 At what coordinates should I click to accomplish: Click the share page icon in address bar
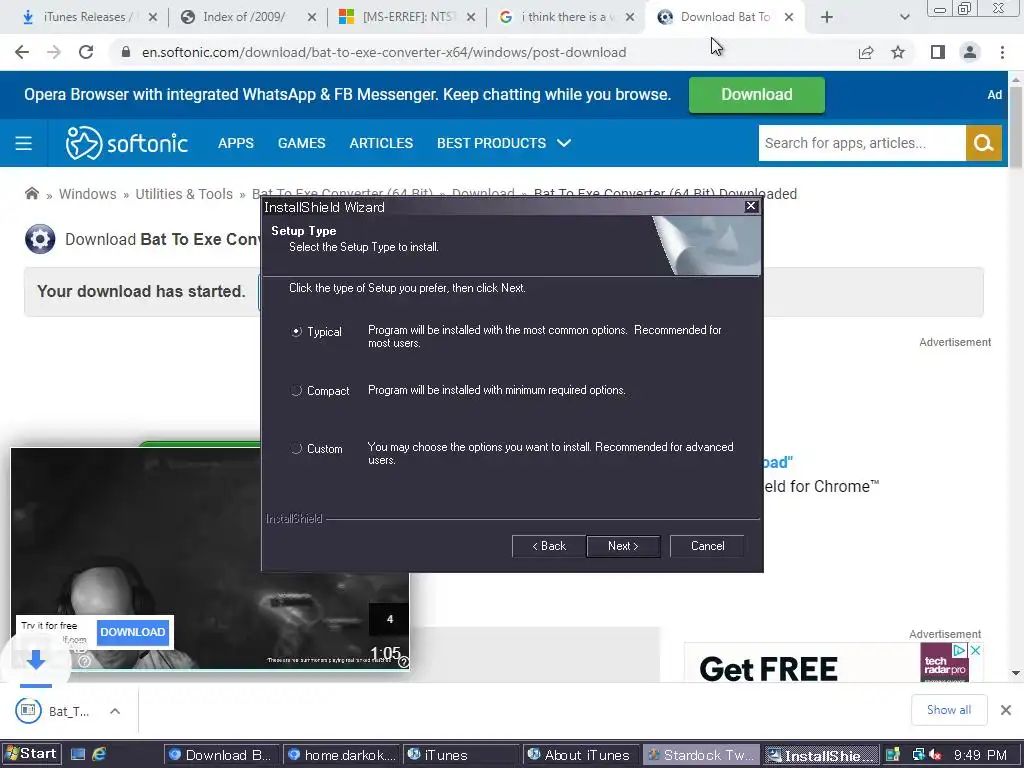866,52
